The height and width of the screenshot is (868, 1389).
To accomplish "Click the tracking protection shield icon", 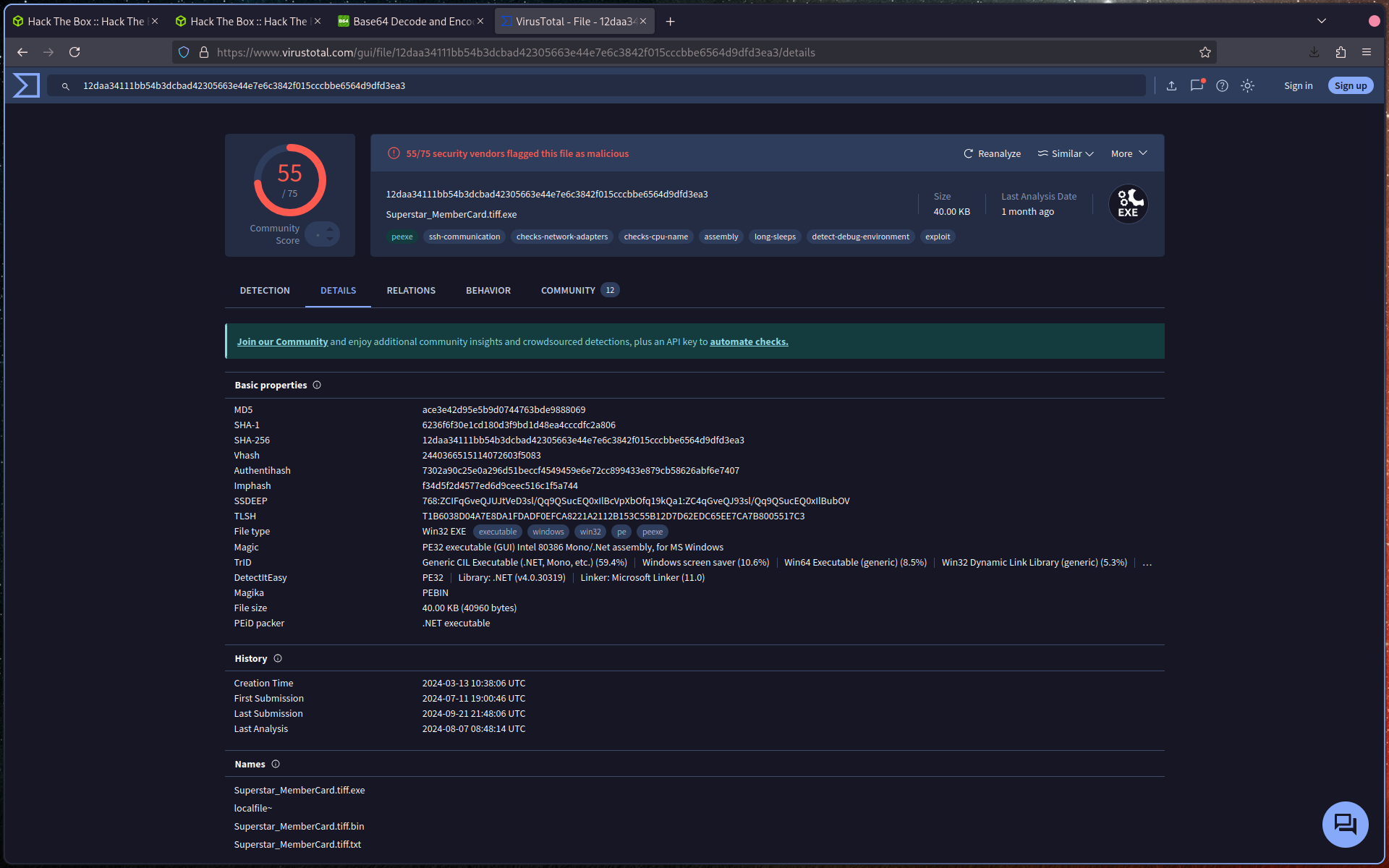I will [x=184, y=52].
